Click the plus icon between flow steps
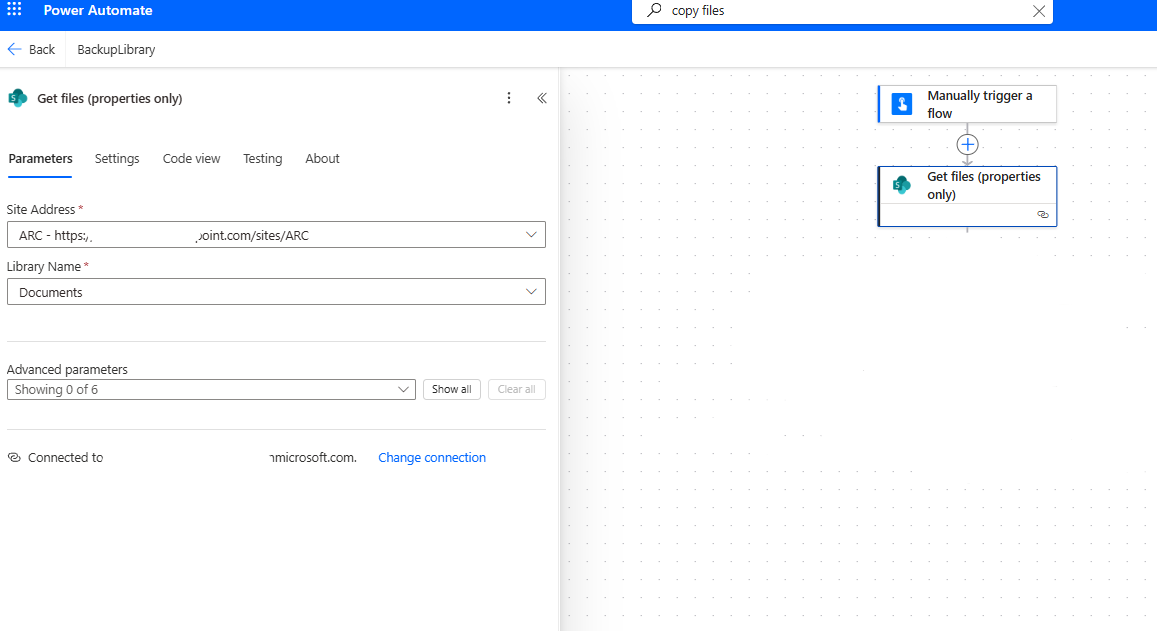This screenshot has width=1157, height=631. pos(967,144)
